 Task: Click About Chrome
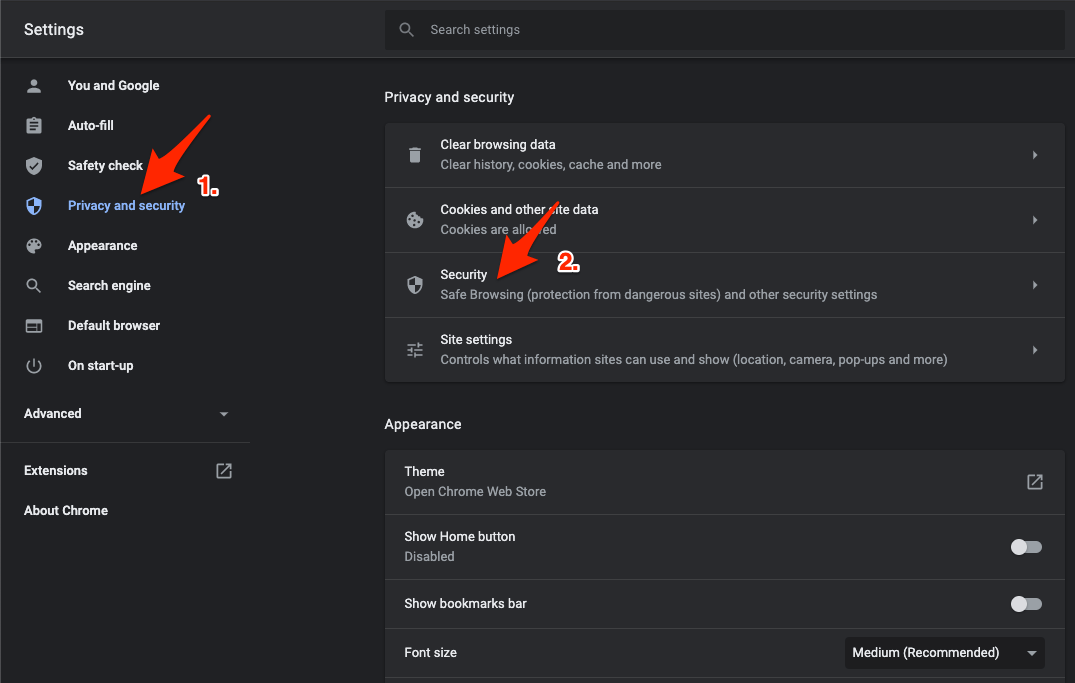click(65, 510)
